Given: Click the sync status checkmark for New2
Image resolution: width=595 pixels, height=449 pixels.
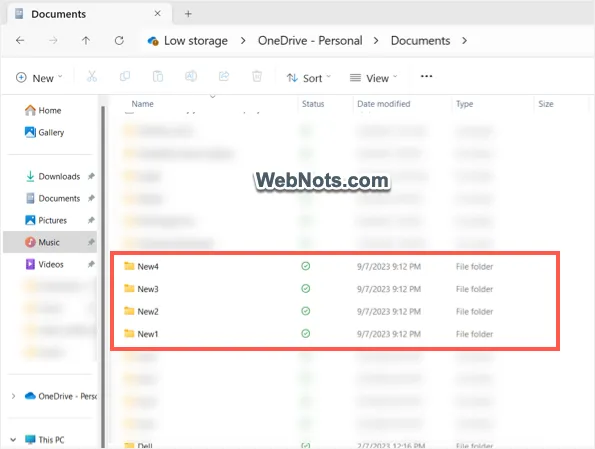Looking at the screenshot, I should pos(305,311).
